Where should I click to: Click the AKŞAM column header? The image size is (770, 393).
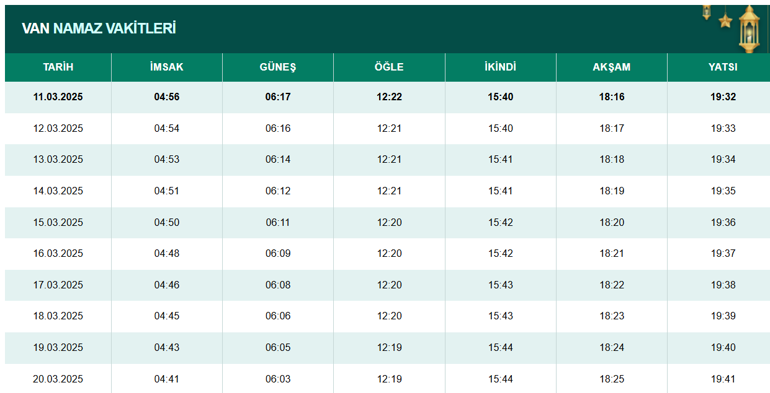[x=611, y=67]
